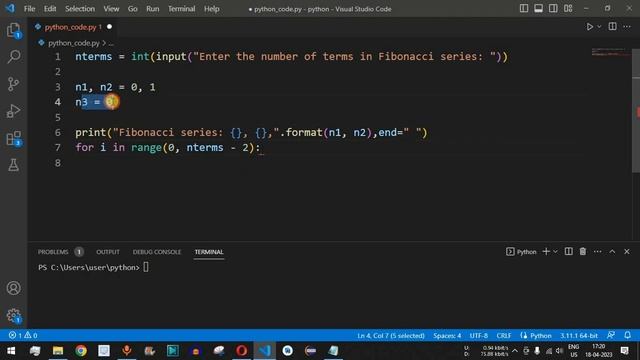Image resolution: width=640 pixels, height=360 pixels.
Task: Close the terminal panel
Action: click(627, 252)
